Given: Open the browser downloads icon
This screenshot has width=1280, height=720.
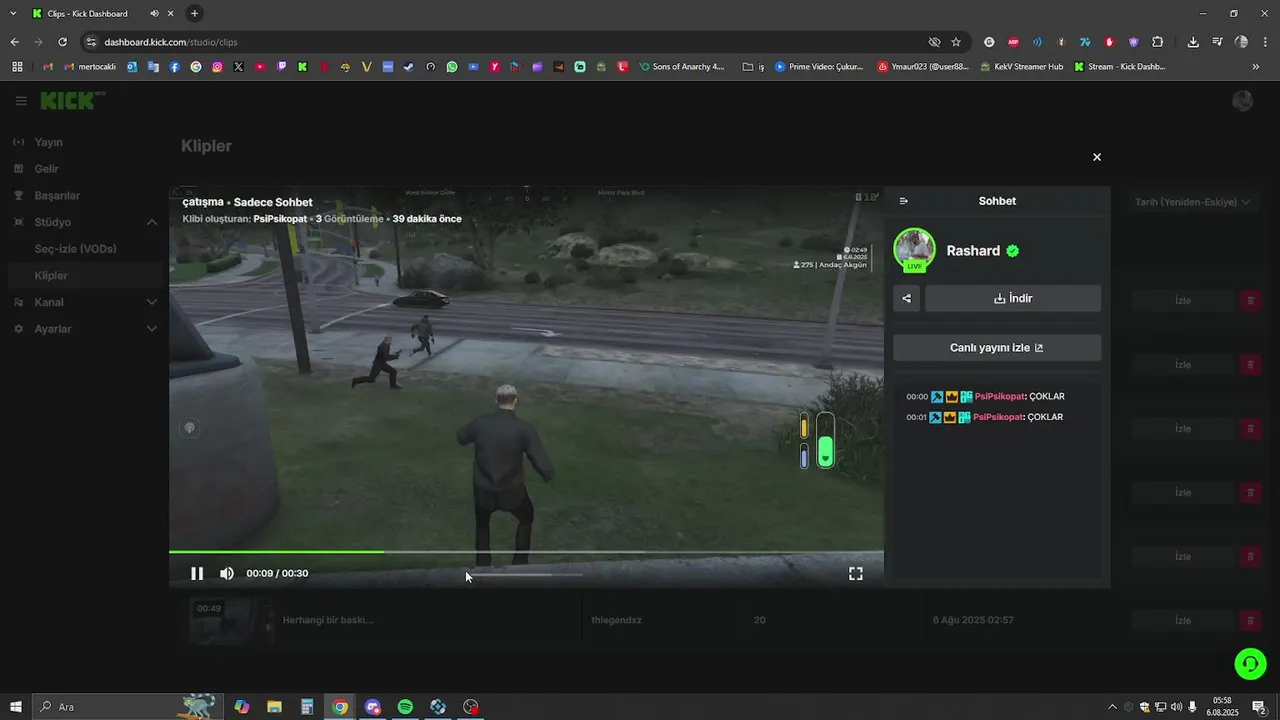Looking at the screenshot, I should tap(1193, 42).
